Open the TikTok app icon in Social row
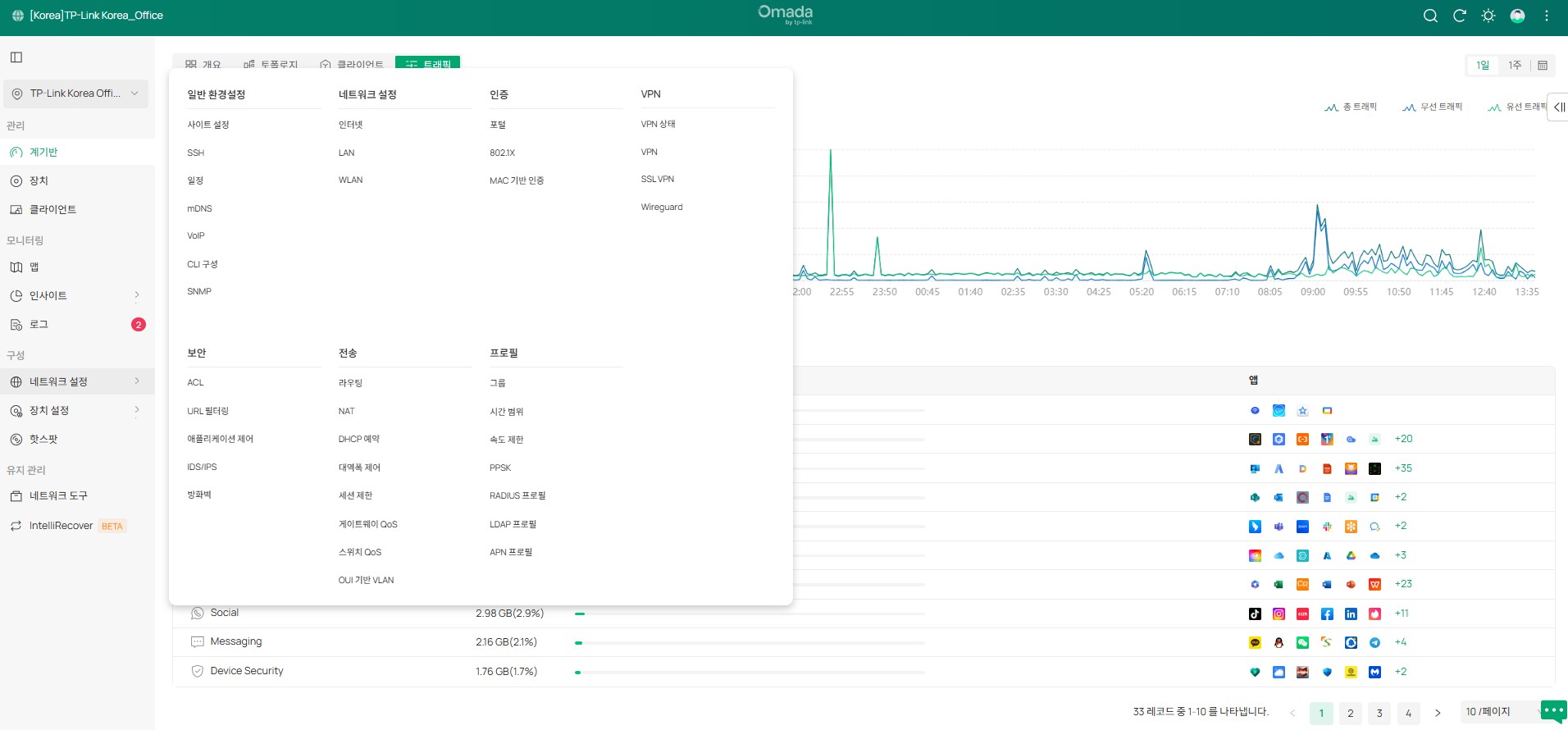1568x730 pixels. [x=1255, y=614]
